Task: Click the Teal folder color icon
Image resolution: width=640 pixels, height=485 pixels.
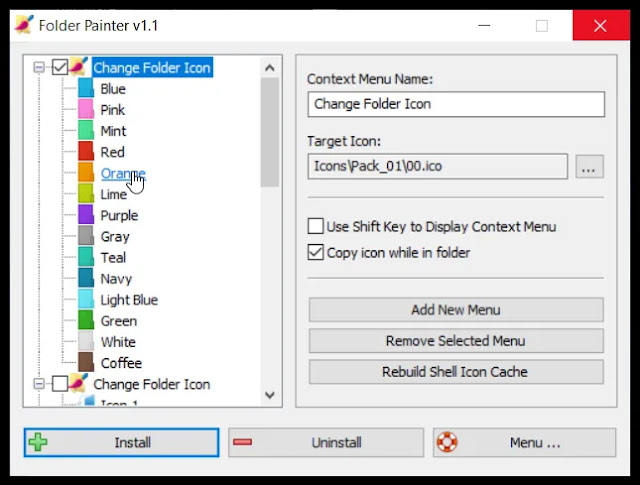Action: [86, 258]
